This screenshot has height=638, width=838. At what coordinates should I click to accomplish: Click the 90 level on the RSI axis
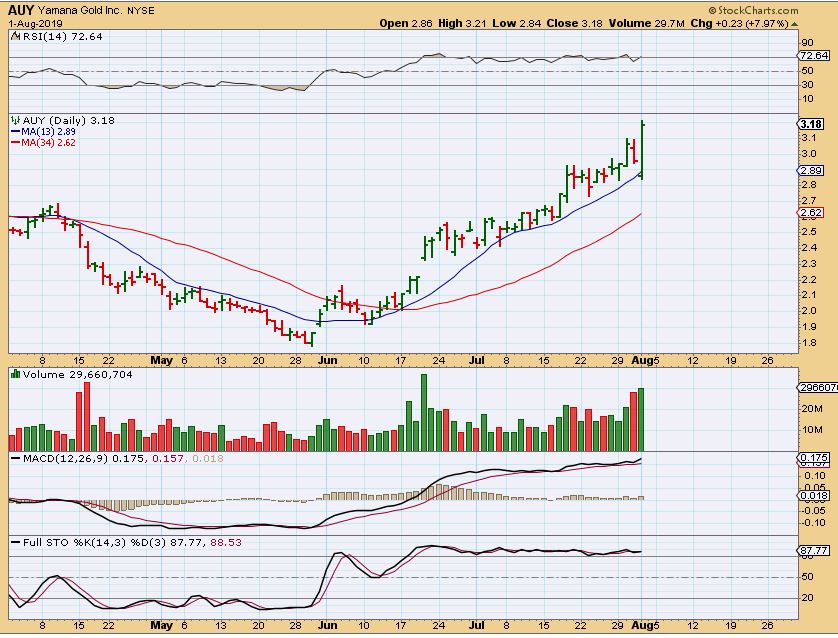[x=808, y=43]
